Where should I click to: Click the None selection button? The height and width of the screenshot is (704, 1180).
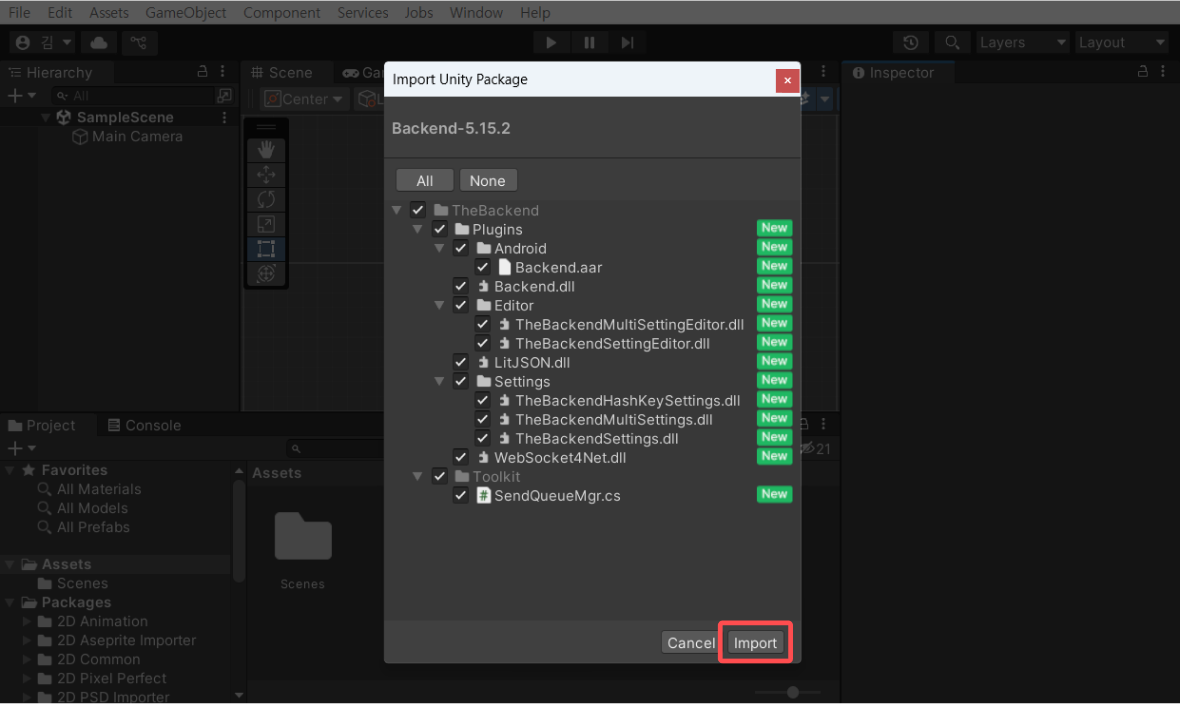click(x=488, y=181)
